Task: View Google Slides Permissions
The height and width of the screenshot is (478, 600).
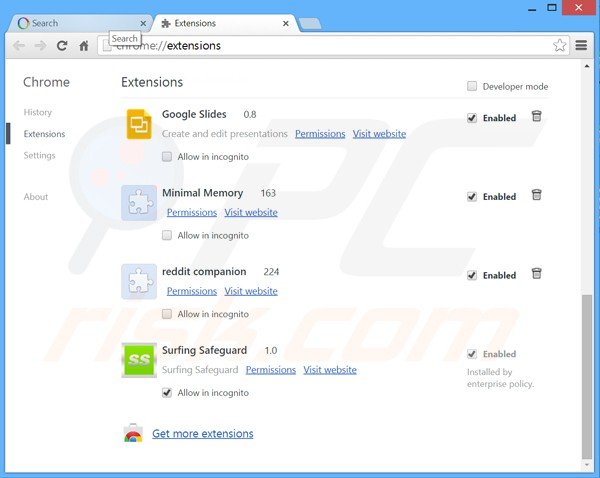Action: tap(320, 134)
